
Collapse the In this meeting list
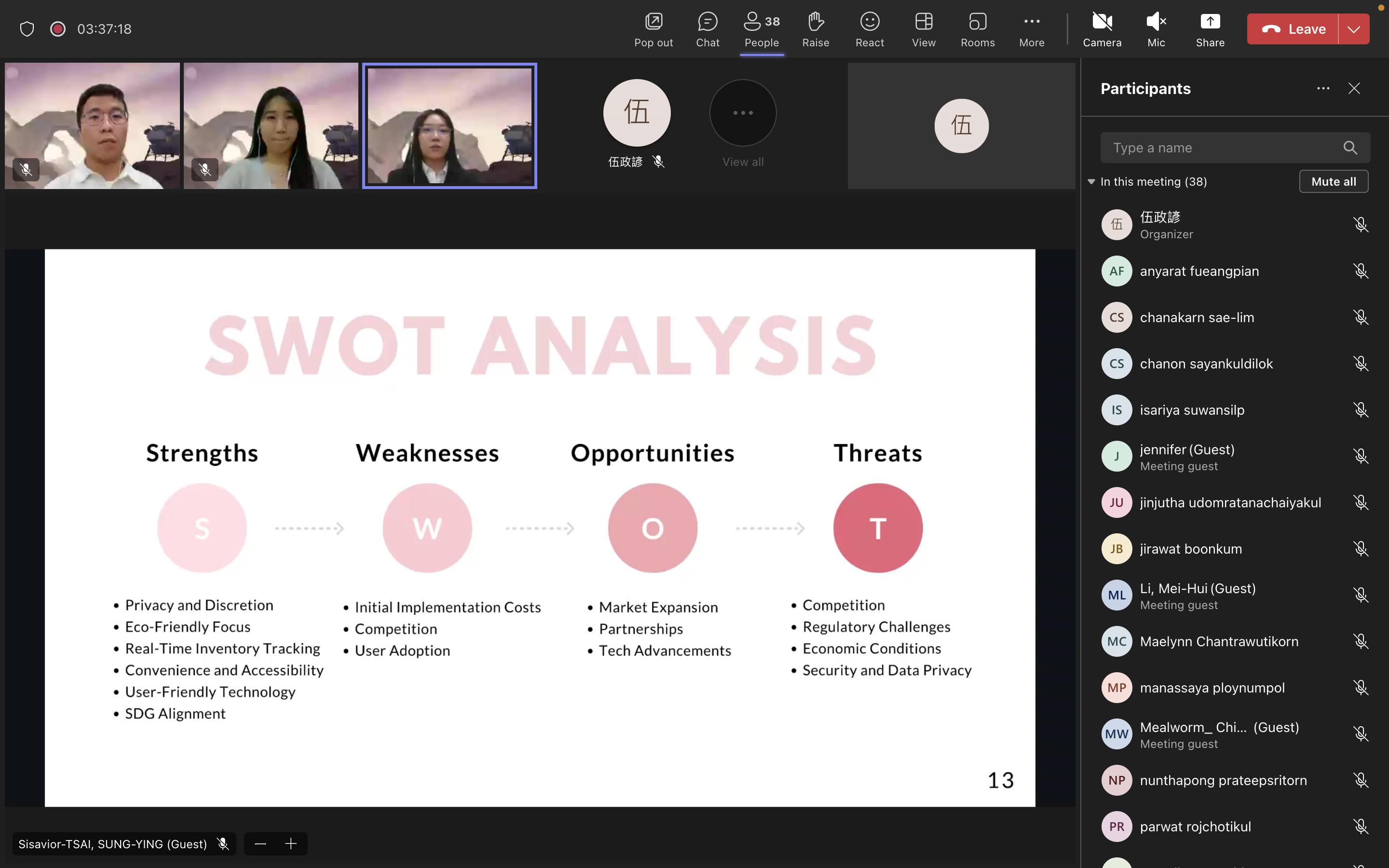coord(1091,181)
